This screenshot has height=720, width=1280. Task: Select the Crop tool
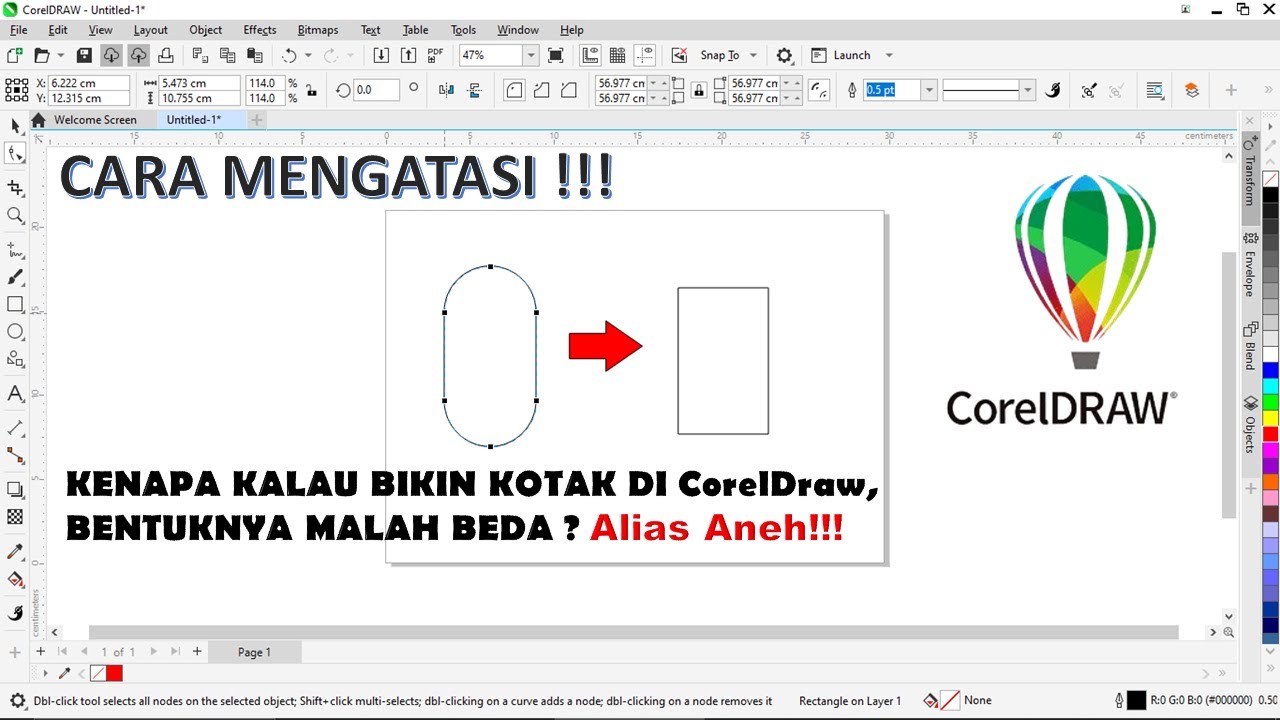[15, 188]
